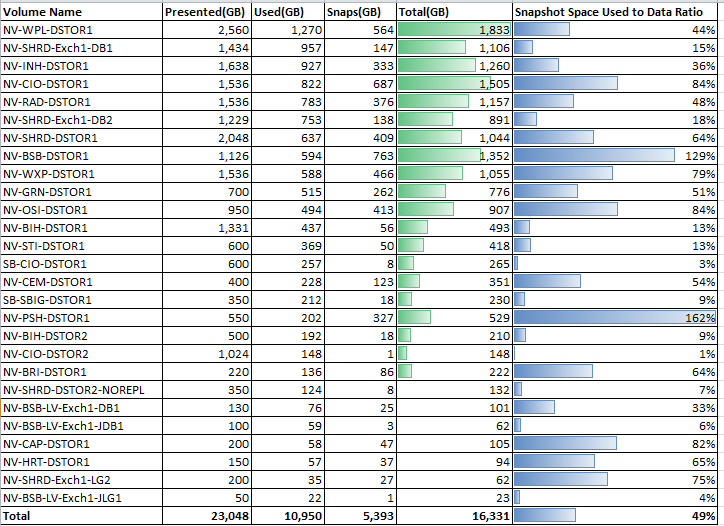Click the total data bar showing 1,833
Screen dimensions: 724x526
(x=455, y=30)
